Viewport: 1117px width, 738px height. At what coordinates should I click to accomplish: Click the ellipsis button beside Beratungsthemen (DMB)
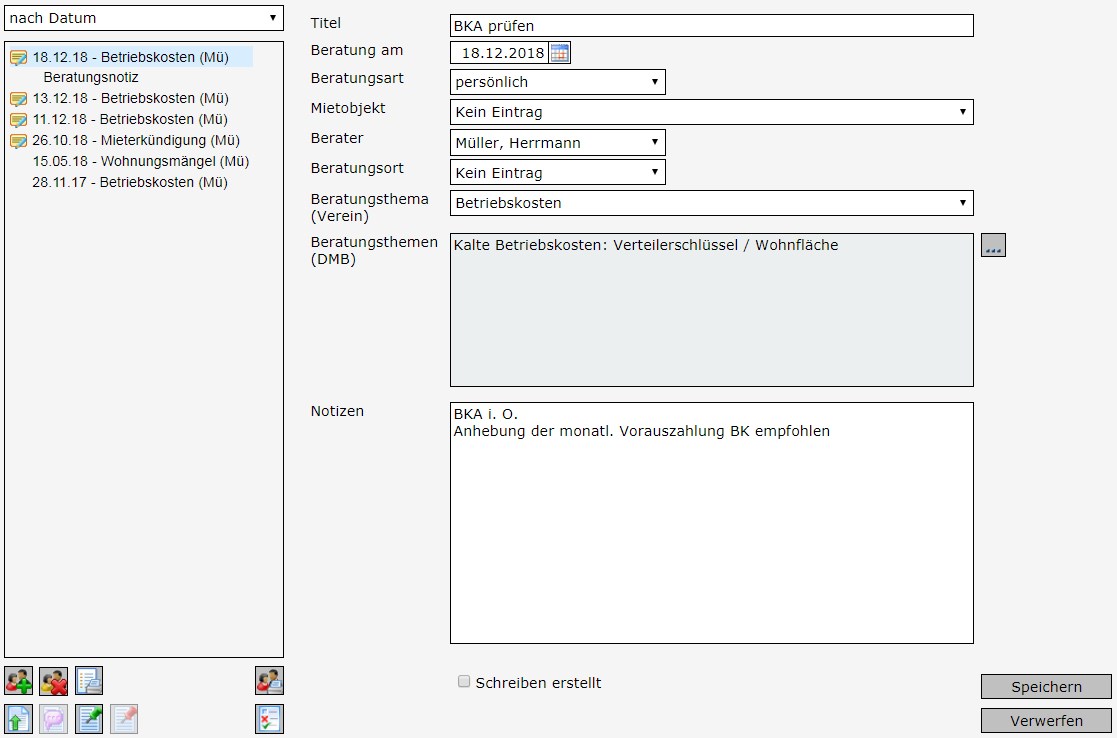[993, 246]
